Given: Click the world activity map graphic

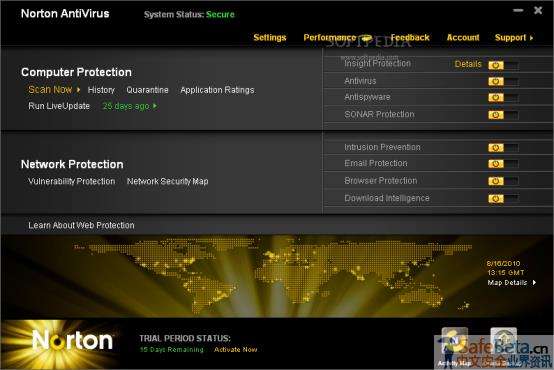Looking at the screenshot, I should (x=272, y=276).
